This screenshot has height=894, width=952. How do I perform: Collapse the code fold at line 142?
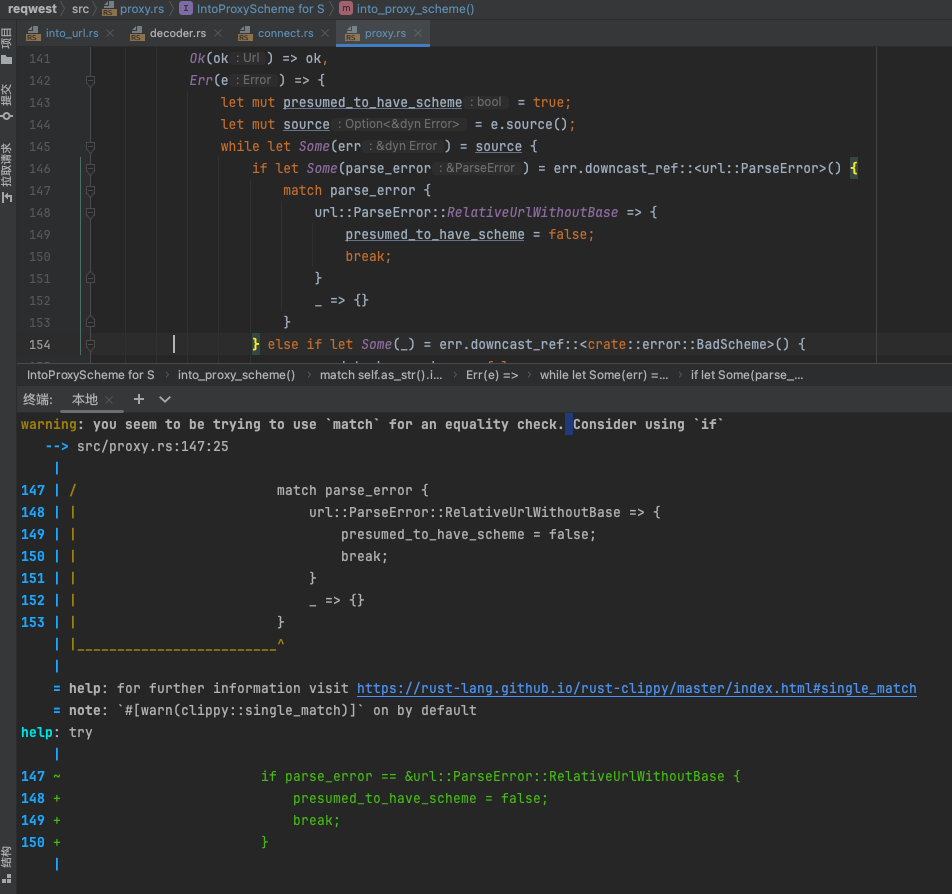90,80
